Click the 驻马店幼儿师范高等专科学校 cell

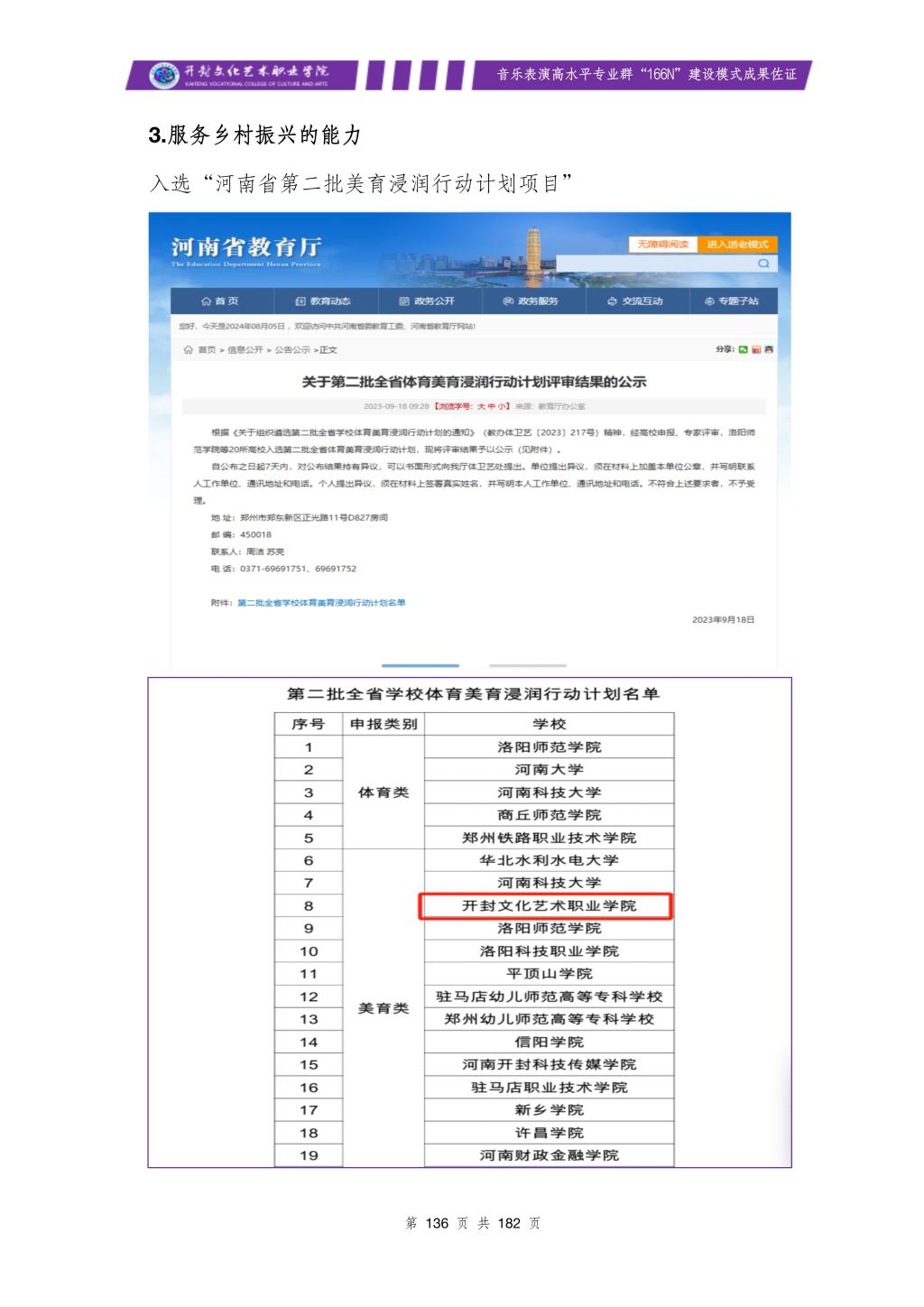pyautogui.click(x=549, y=996)
